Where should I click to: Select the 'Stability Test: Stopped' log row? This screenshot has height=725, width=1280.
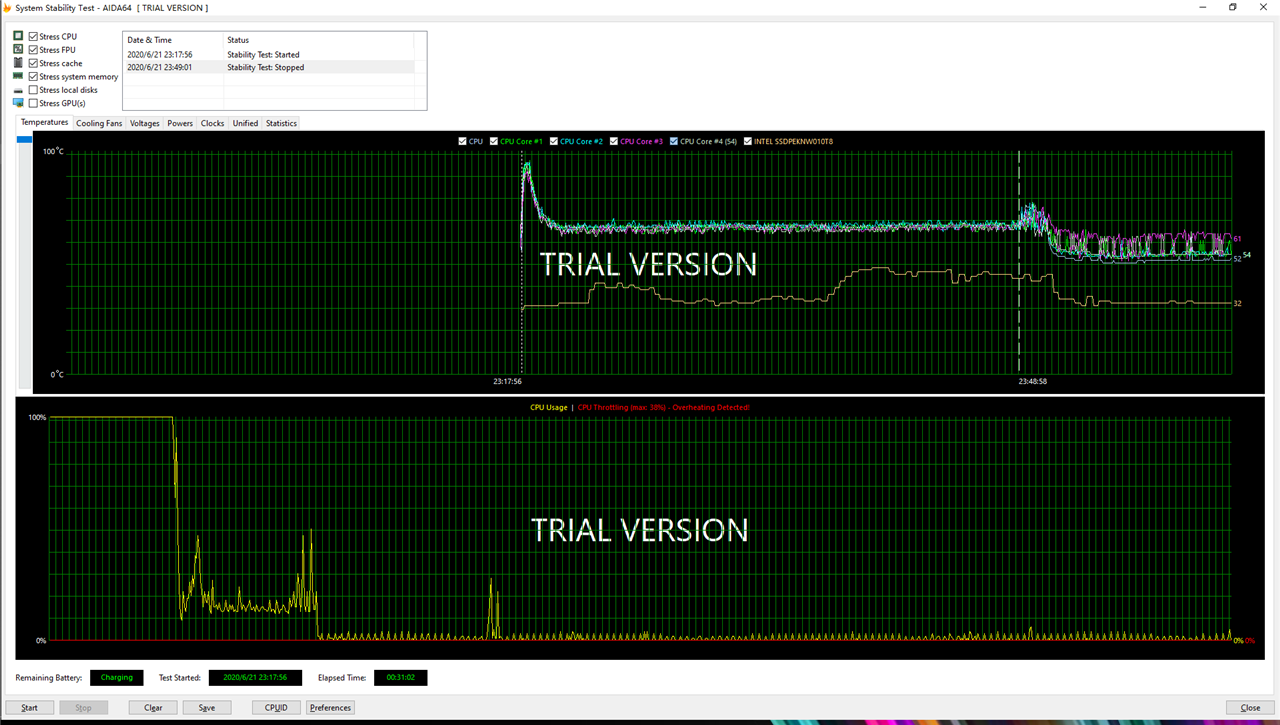(x=268, y=67)
